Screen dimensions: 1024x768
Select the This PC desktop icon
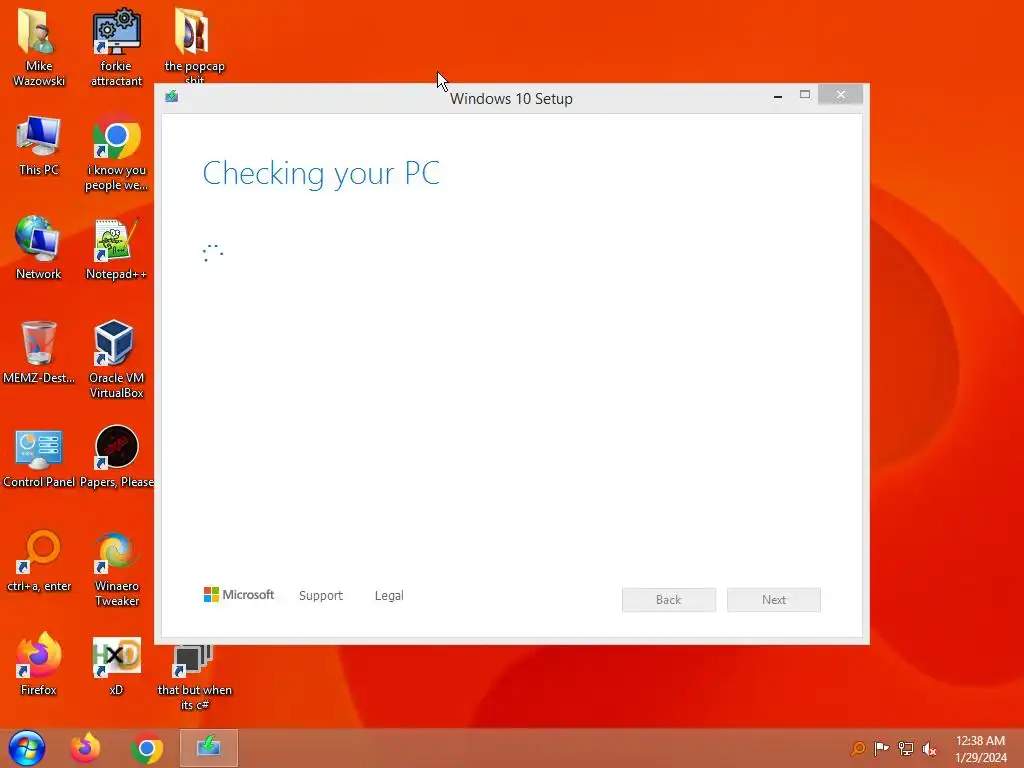[x=39, y=145]
